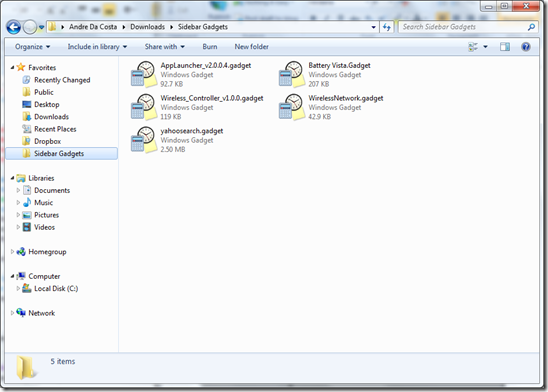Open Help via the blue question icon
Screen dimensions: 548x392
[x=526, y=47]
